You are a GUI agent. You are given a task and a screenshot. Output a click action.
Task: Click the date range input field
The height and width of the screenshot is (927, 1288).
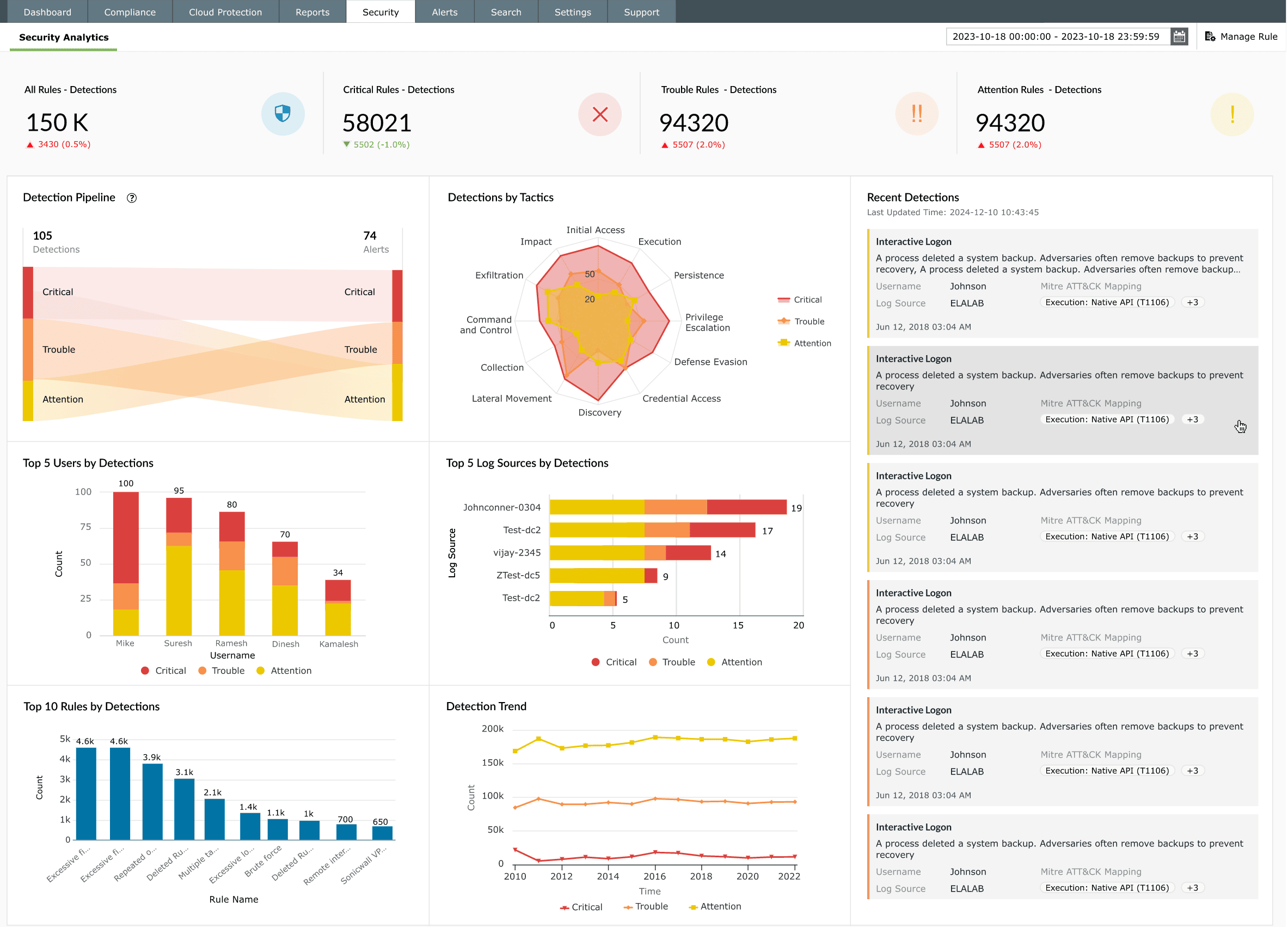[x=1055, y=36]
